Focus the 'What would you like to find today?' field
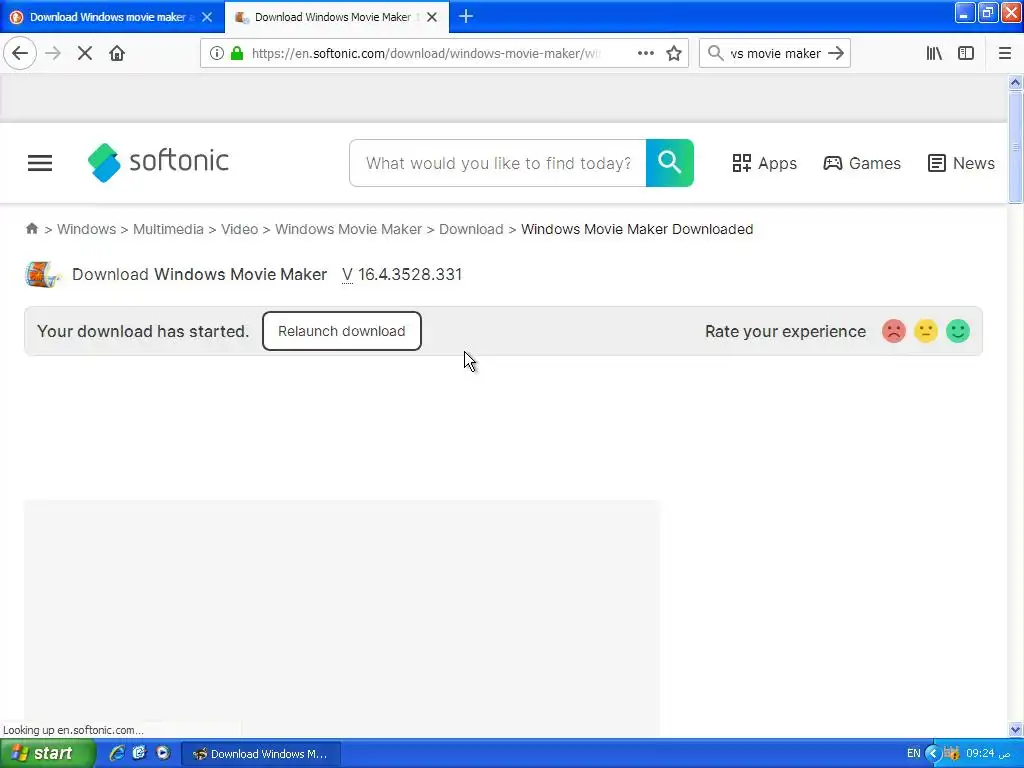This screenshot has width=1024, height=768. [x=498, y=163]
